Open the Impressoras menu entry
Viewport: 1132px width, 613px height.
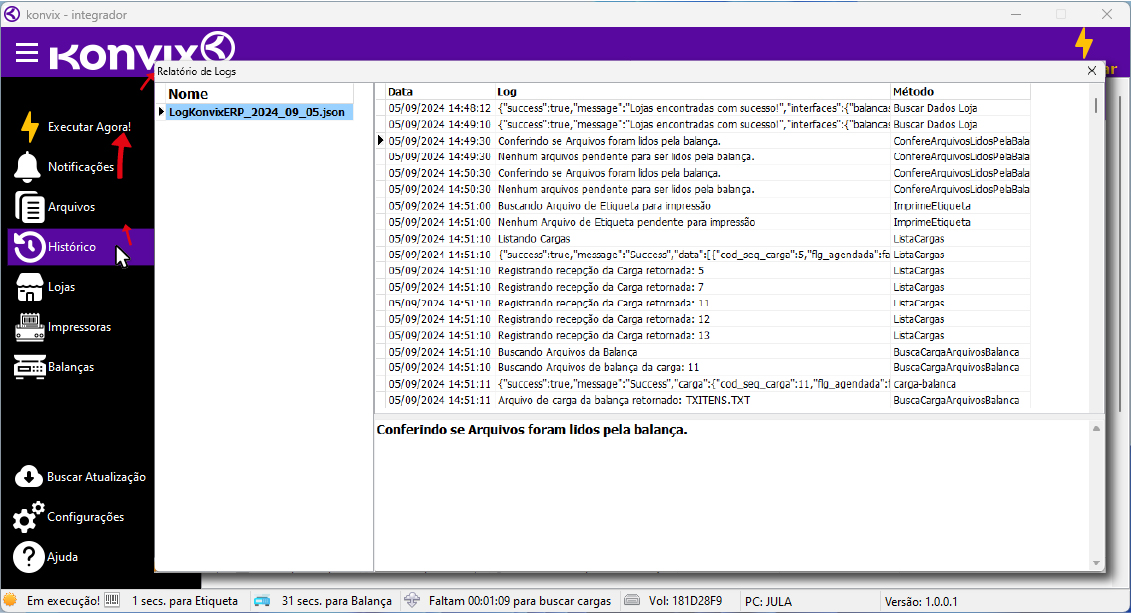pos(79,327)
